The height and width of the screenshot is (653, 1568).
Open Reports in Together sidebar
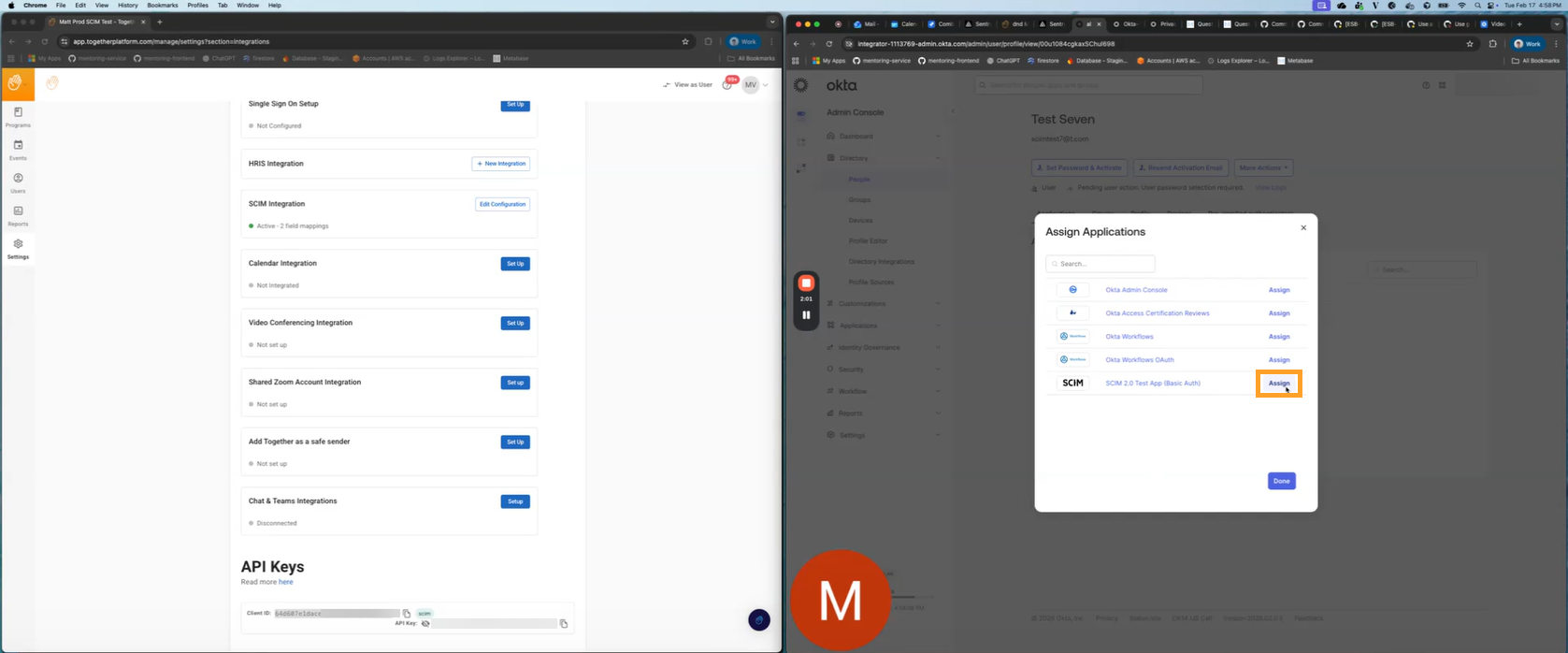(18, 216)
